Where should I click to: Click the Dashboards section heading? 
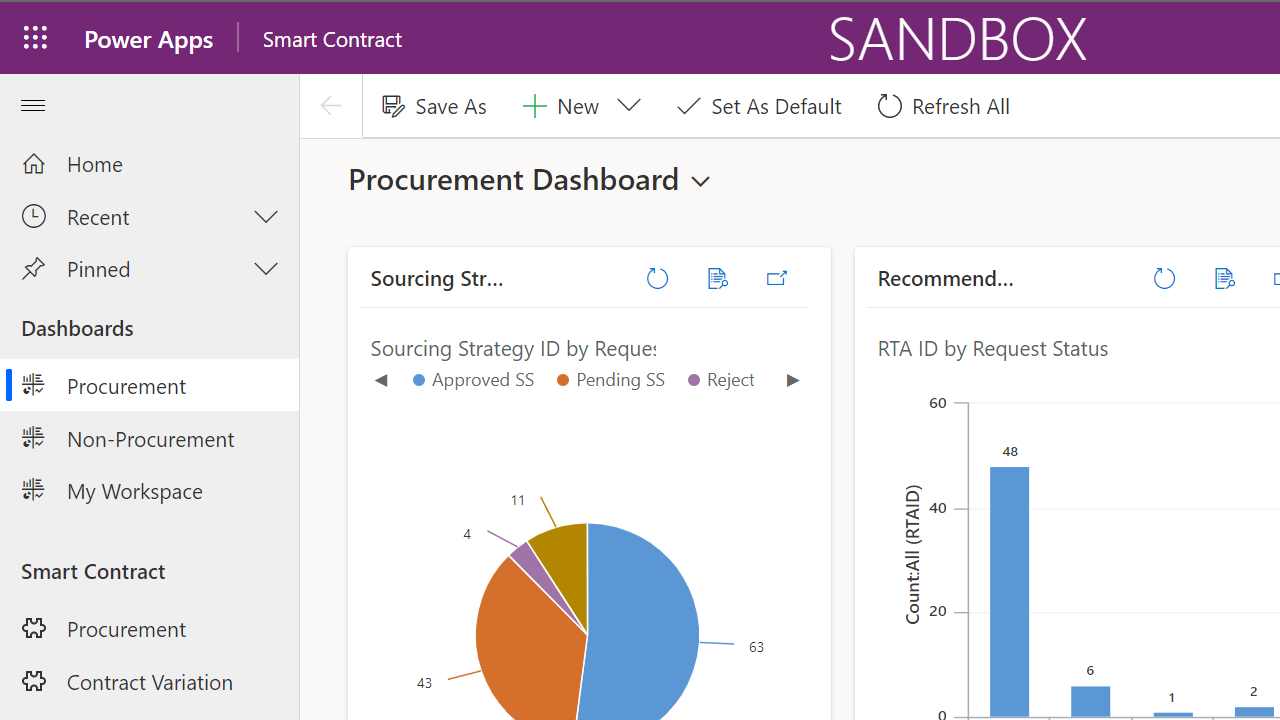click(x=77, y=329)
